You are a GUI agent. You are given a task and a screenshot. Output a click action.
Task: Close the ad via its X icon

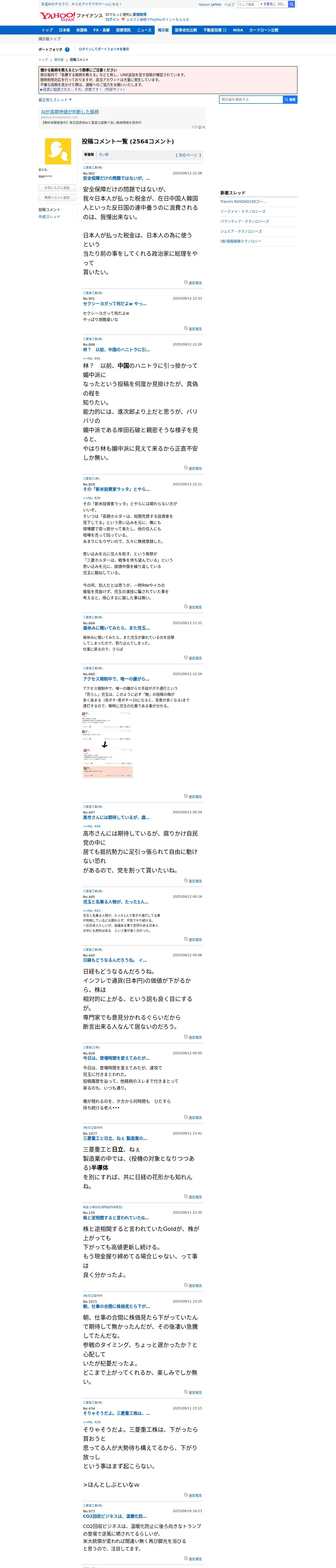203,127
